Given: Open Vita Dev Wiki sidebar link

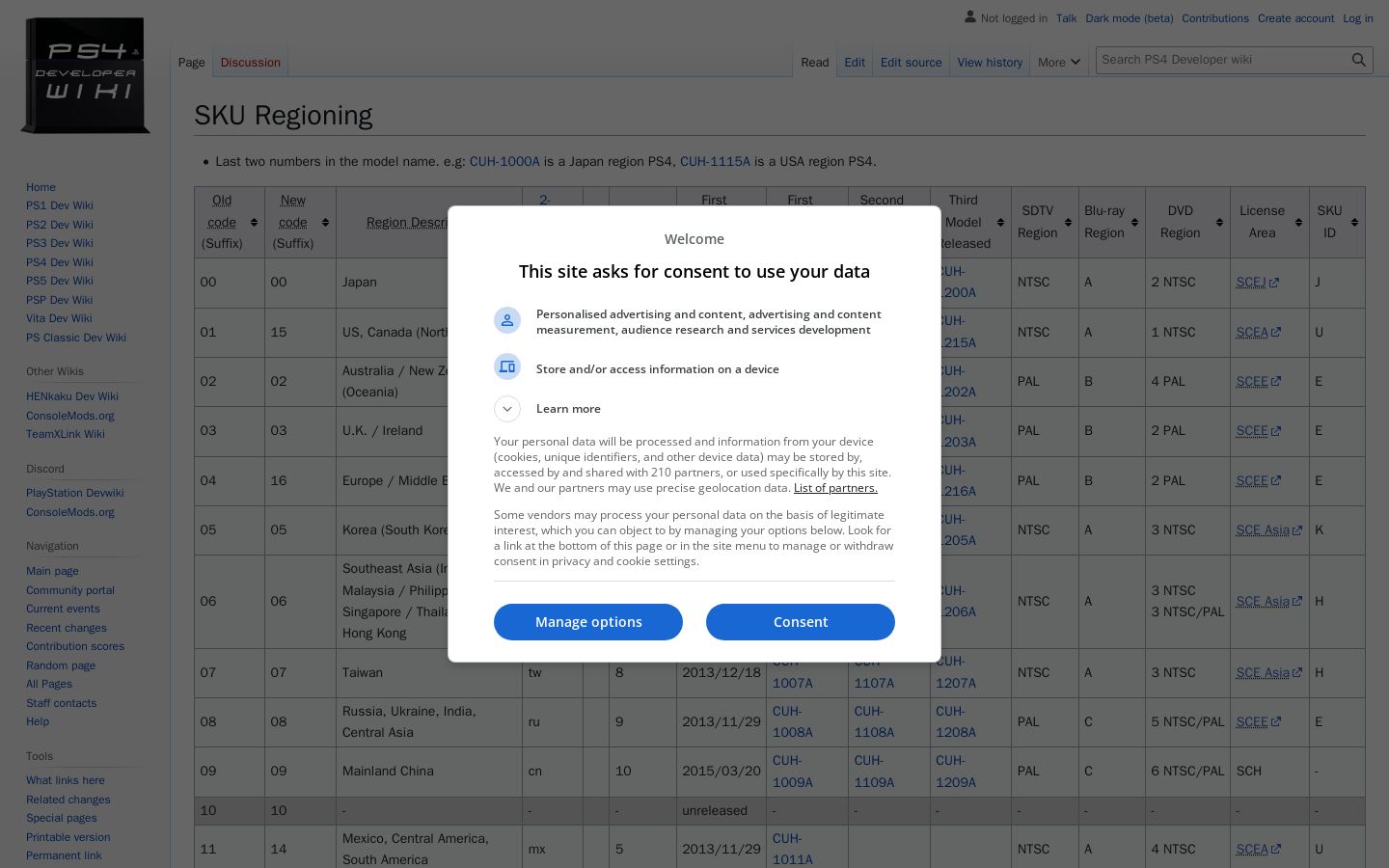Looking at the screenshot, I should [59, 318].
